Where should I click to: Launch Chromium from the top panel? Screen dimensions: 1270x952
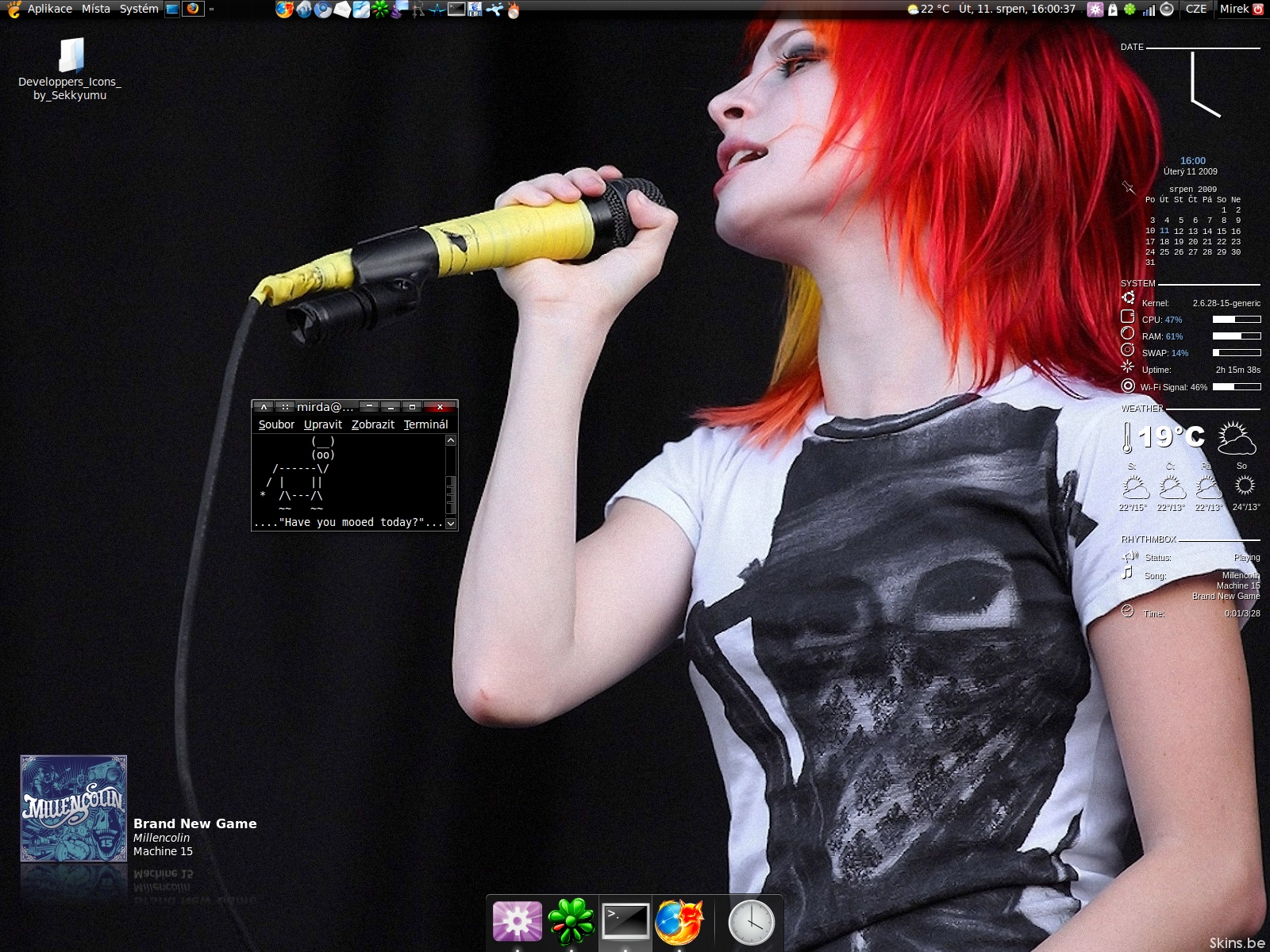point(323,10)
